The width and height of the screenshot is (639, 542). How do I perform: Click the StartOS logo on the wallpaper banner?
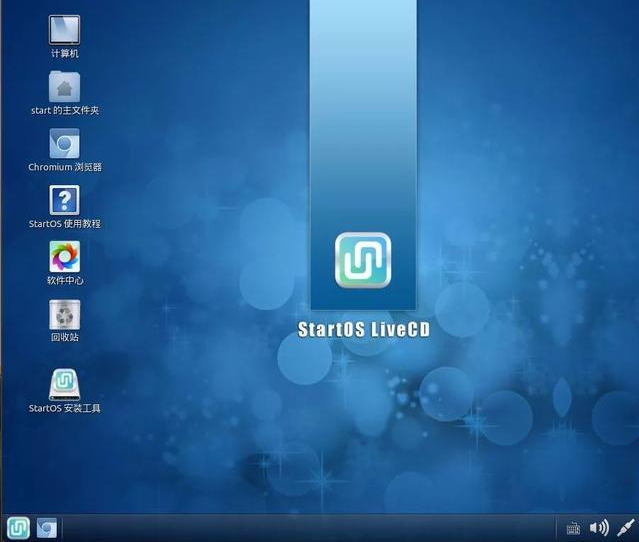point(363,261)
